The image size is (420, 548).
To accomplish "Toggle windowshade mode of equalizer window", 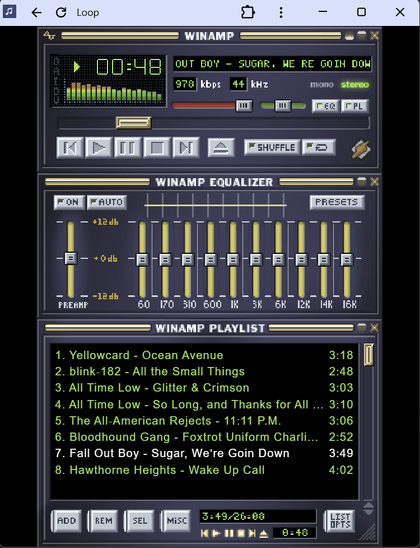I will pyautogui.click(x=362, y=181).
